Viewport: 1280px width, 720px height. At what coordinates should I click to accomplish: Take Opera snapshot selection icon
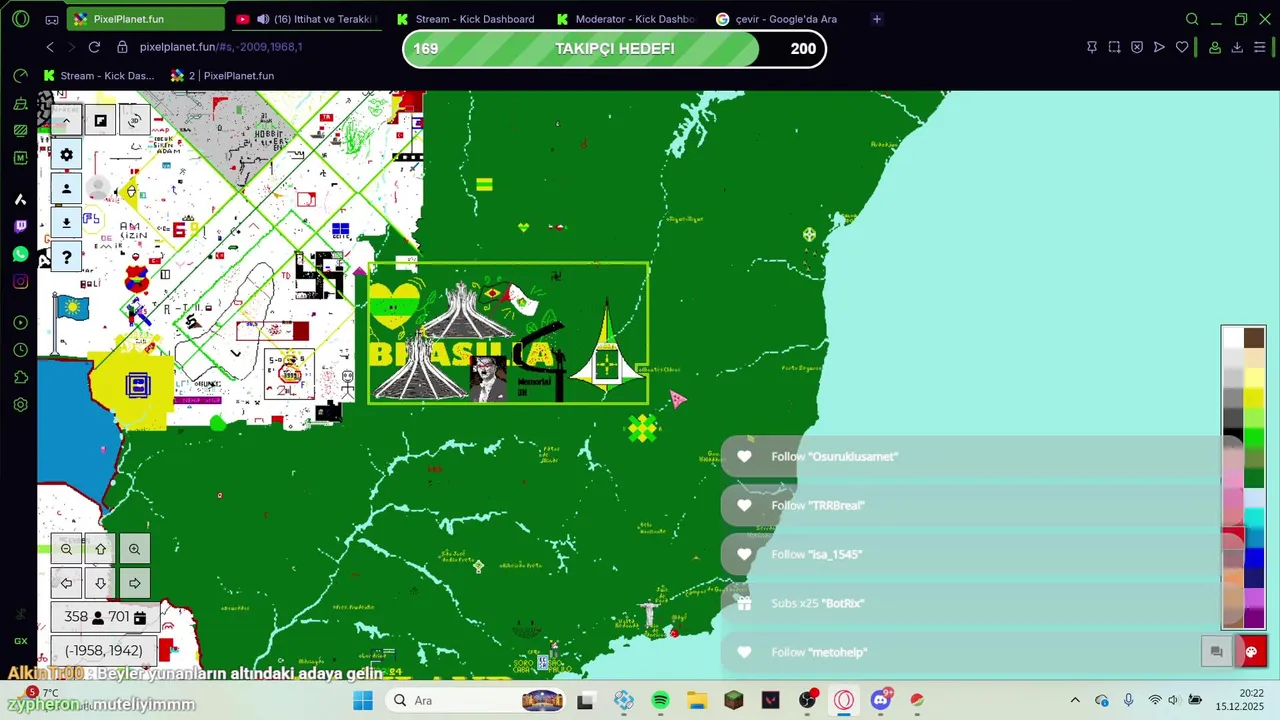coord(1114,47)
